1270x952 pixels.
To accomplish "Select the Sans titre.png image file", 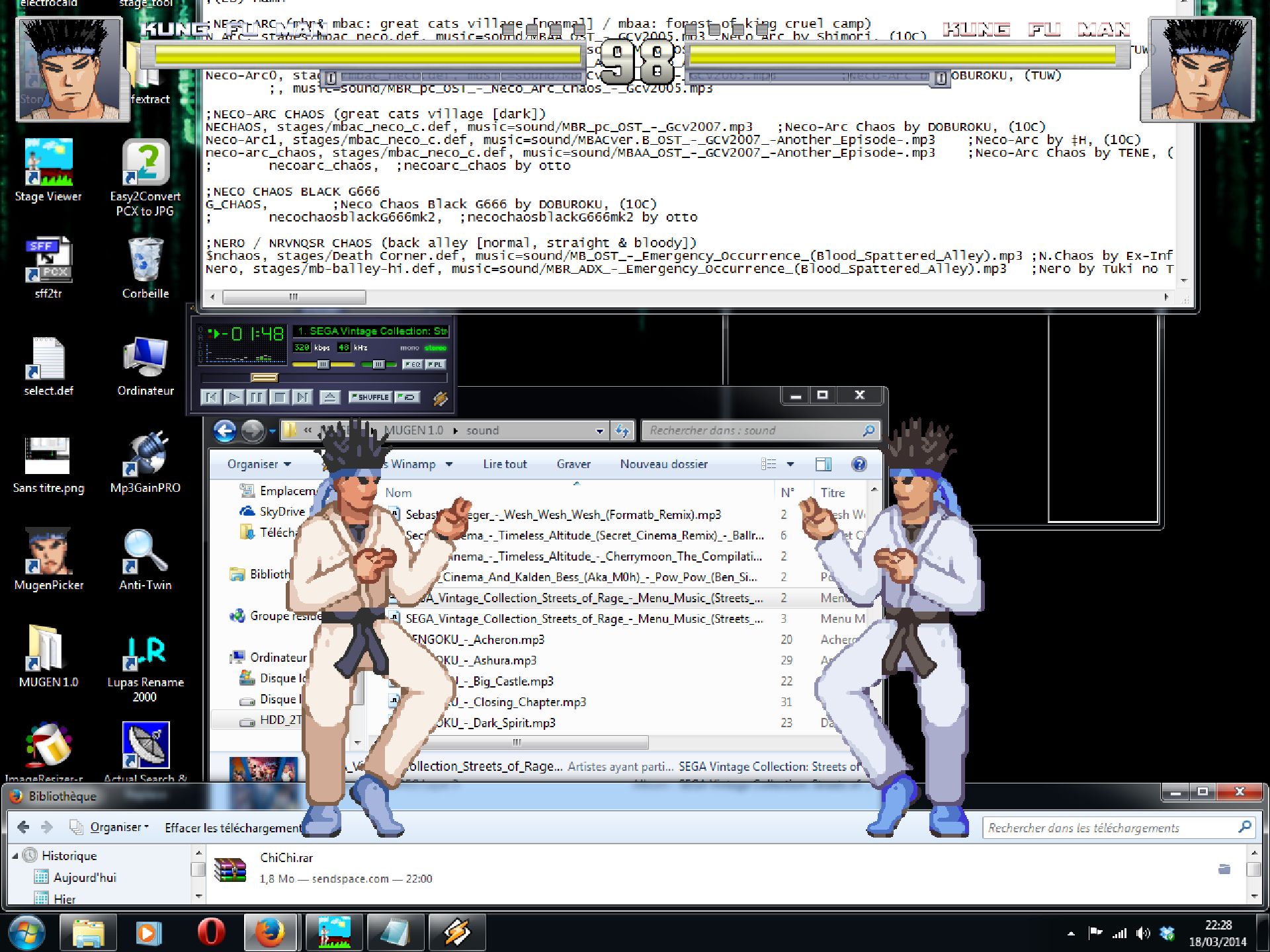I will (x=48, y=463).
